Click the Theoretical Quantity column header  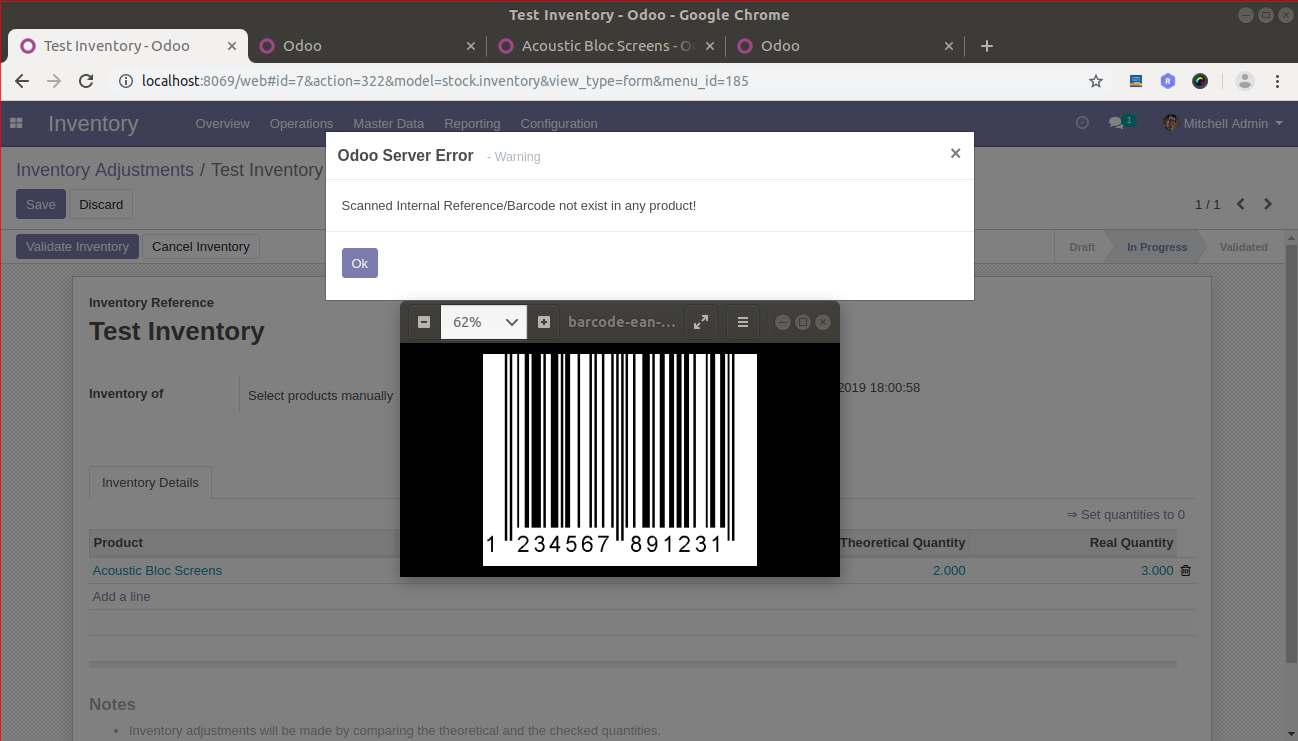[902, 543]
